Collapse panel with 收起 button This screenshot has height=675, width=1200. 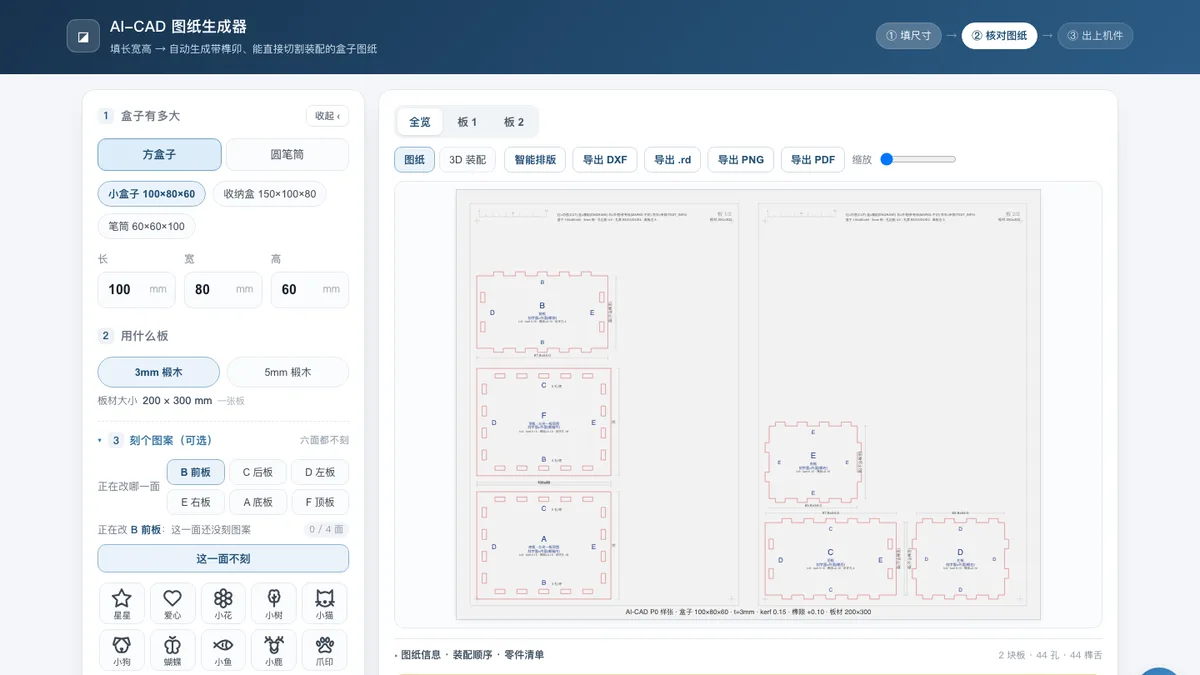327,116
